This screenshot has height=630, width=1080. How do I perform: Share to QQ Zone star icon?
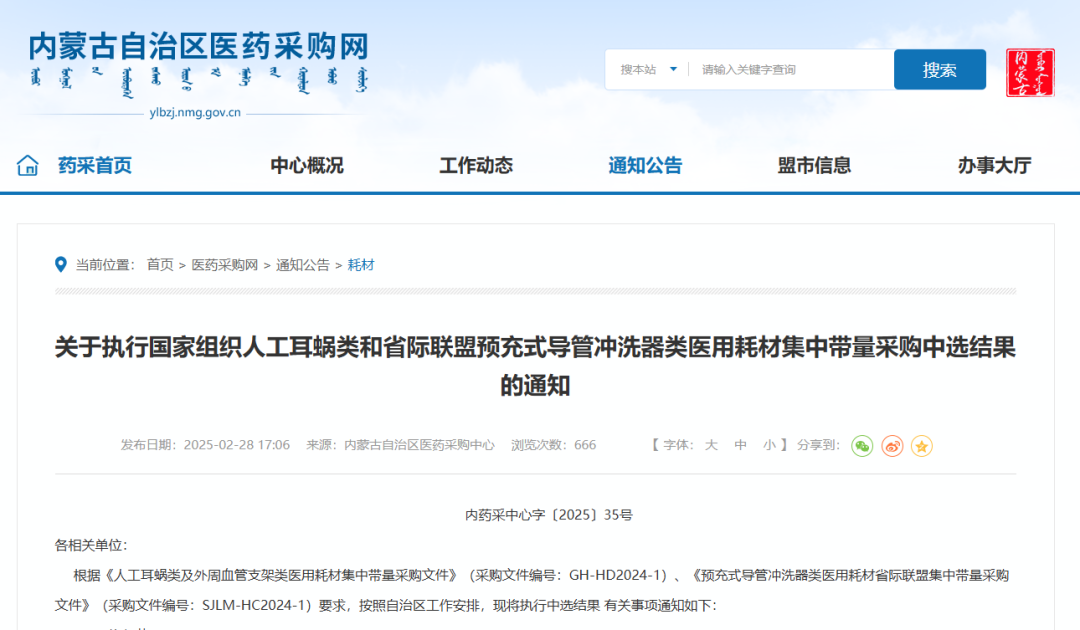pos(922,446)
